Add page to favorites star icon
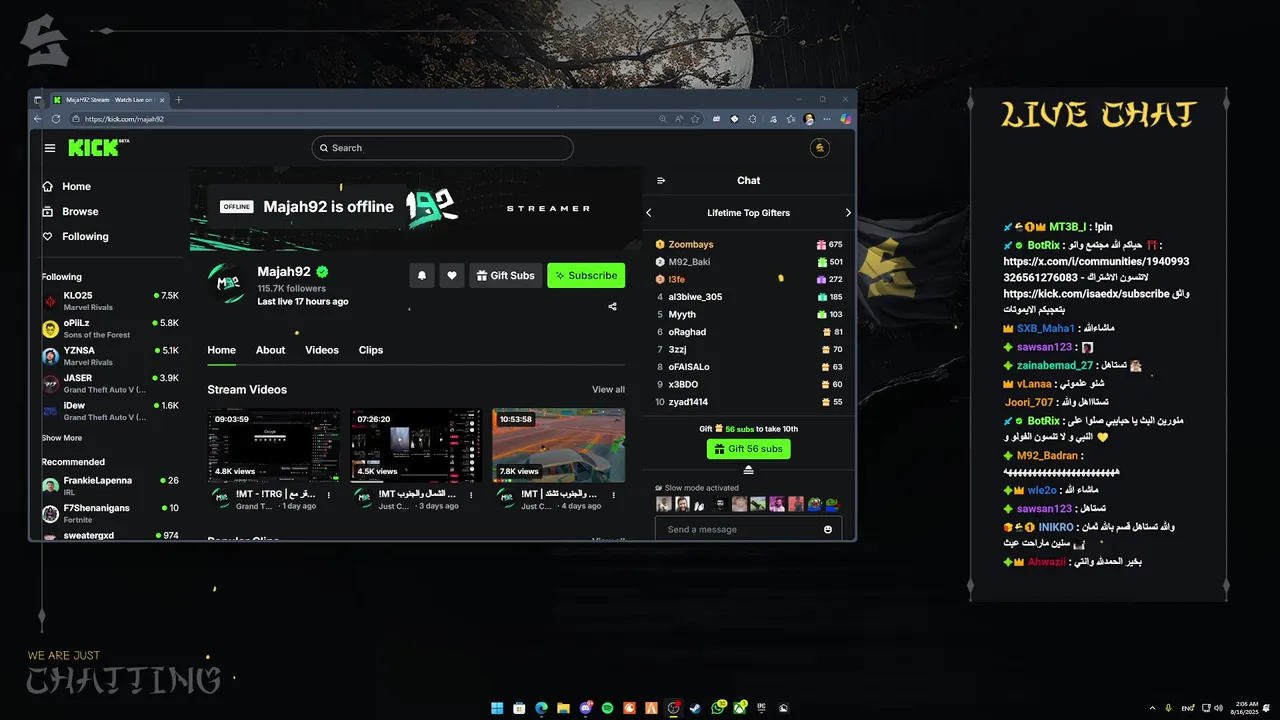Image resolution: width=1280 pixels, height=720 pixels. coord(695,118)
